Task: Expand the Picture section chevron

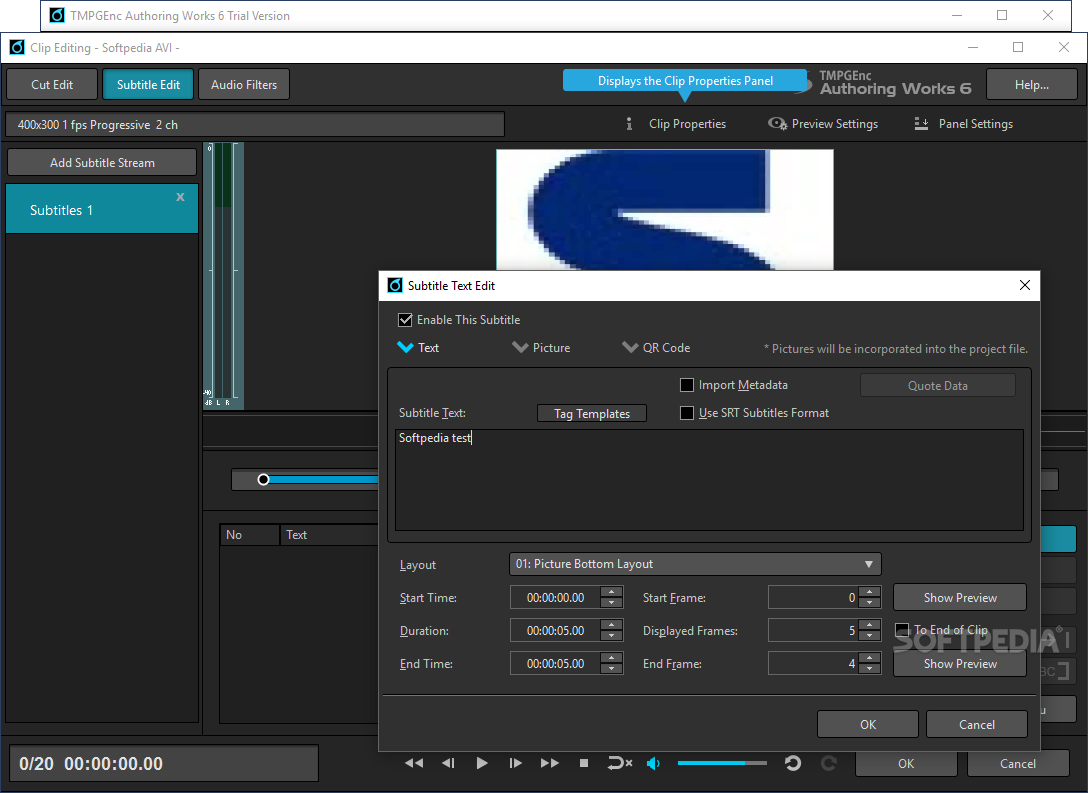Action: click(x=520, y=347)
